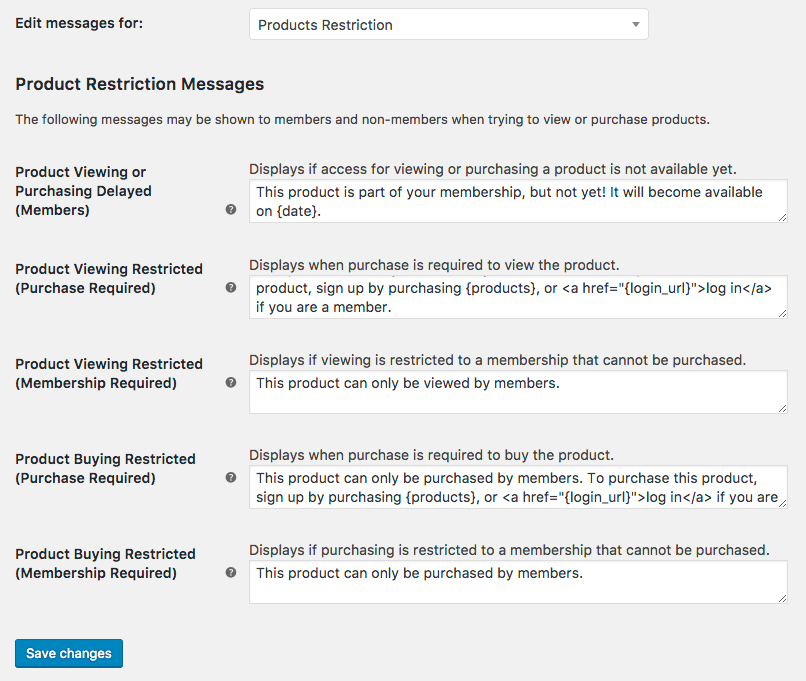Click resize handle of Purchasing Delayed textarea
The height and width of the screenshot is (681, 806).
tap(782, 217)
